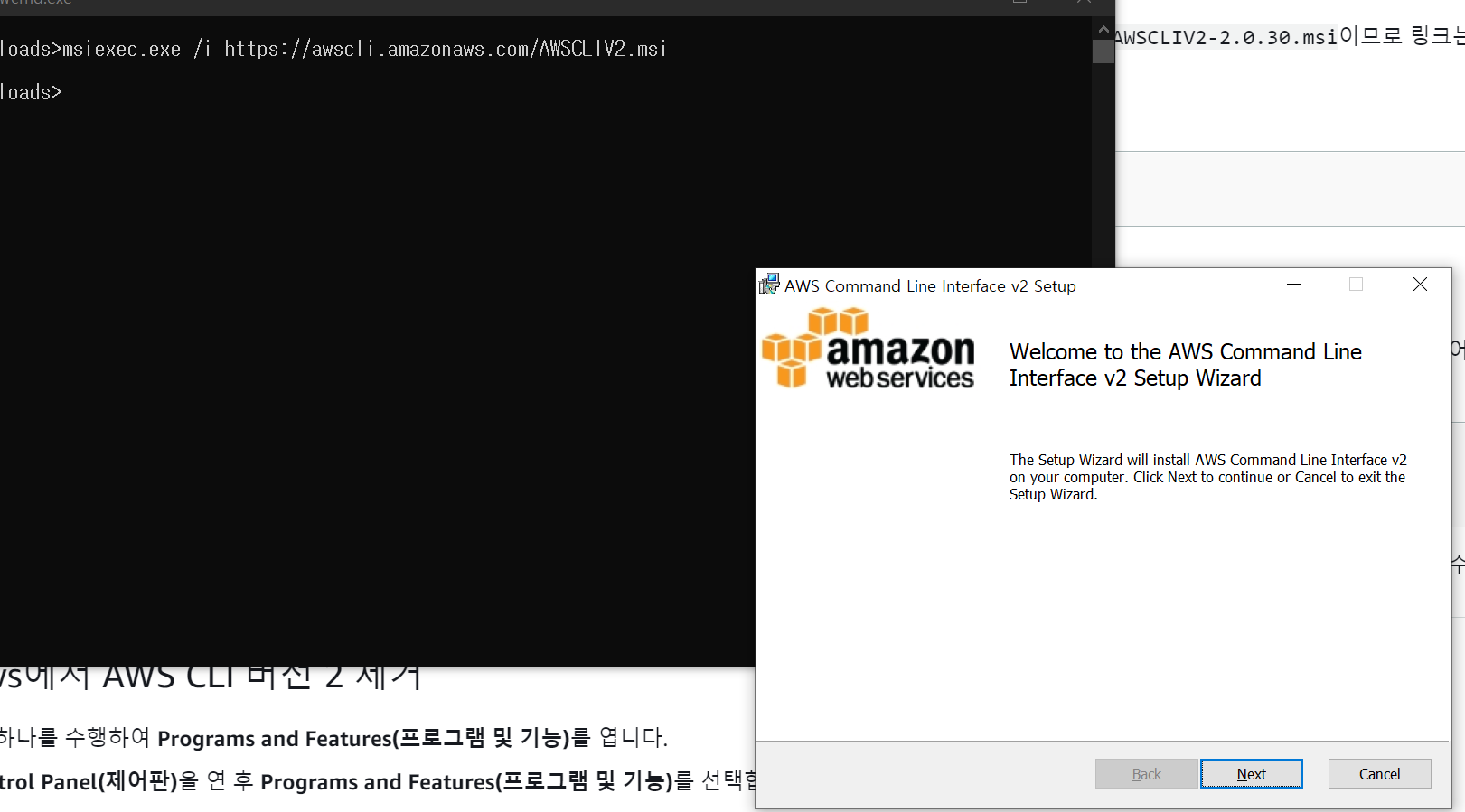Click AWSCLIV2-2.0.30.msi text in the browser page
Screen dimensions: 1465x812
click(x=1226, y=37)
